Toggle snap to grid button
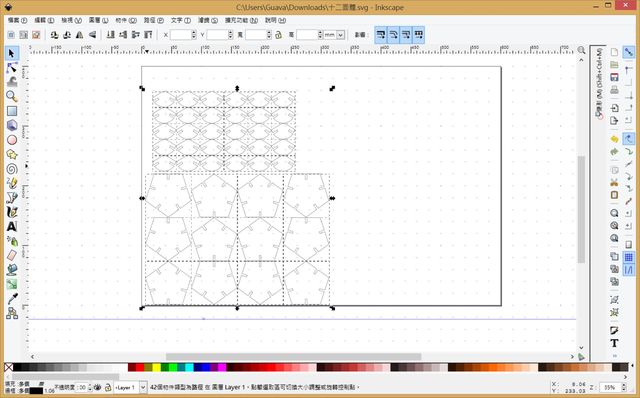This screenshot has height=398, width=640. coord(629,257)
